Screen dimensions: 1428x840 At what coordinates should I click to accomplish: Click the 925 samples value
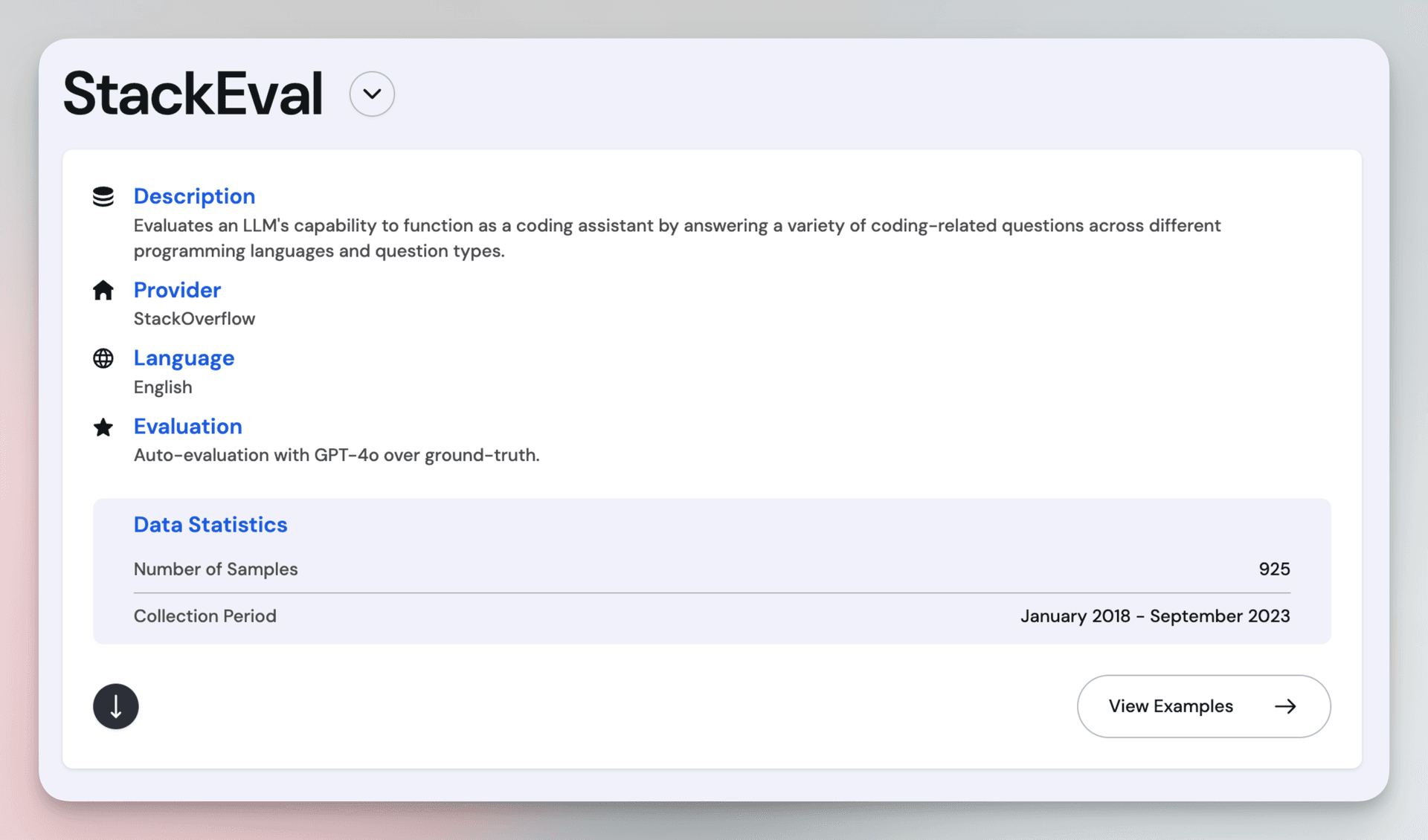(1274, 569)
